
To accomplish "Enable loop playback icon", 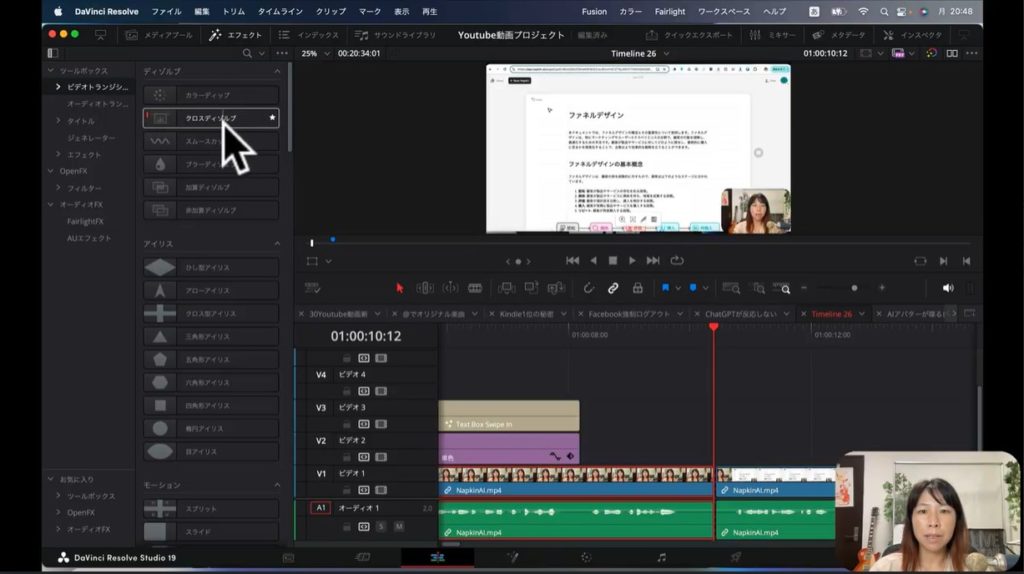I will tap(677, 261).
